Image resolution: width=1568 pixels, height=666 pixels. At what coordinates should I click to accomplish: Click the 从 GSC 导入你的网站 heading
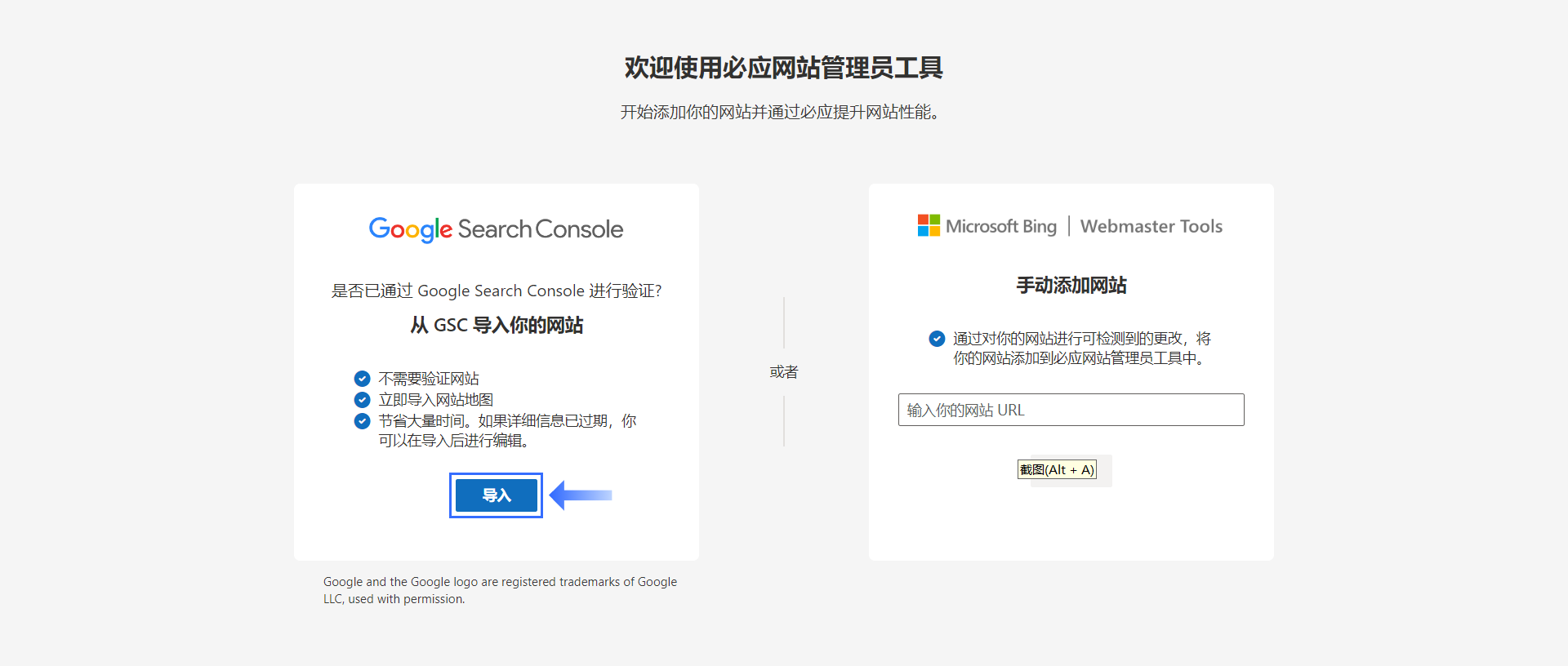[x=497, y=326]
